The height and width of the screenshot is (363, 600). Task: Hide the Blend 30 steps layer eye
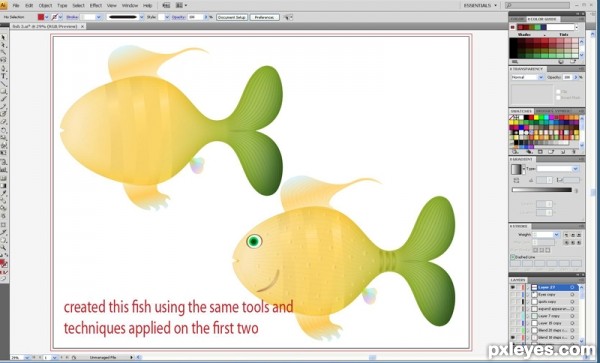click(x=513, y=338)
